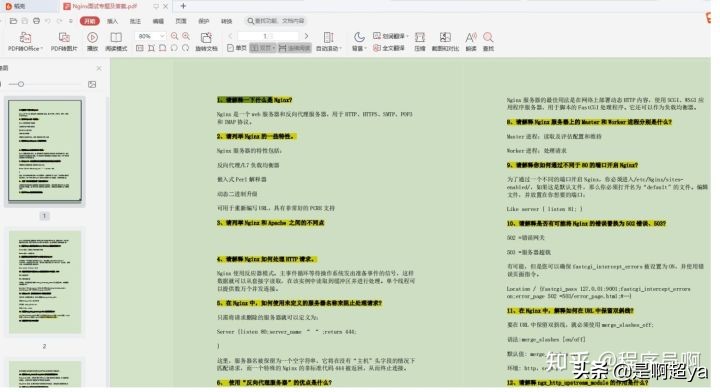720x392 pixels.
Task: Expand the quick access customize arrow
Action: pyautogui.click(x=71, y=21)
